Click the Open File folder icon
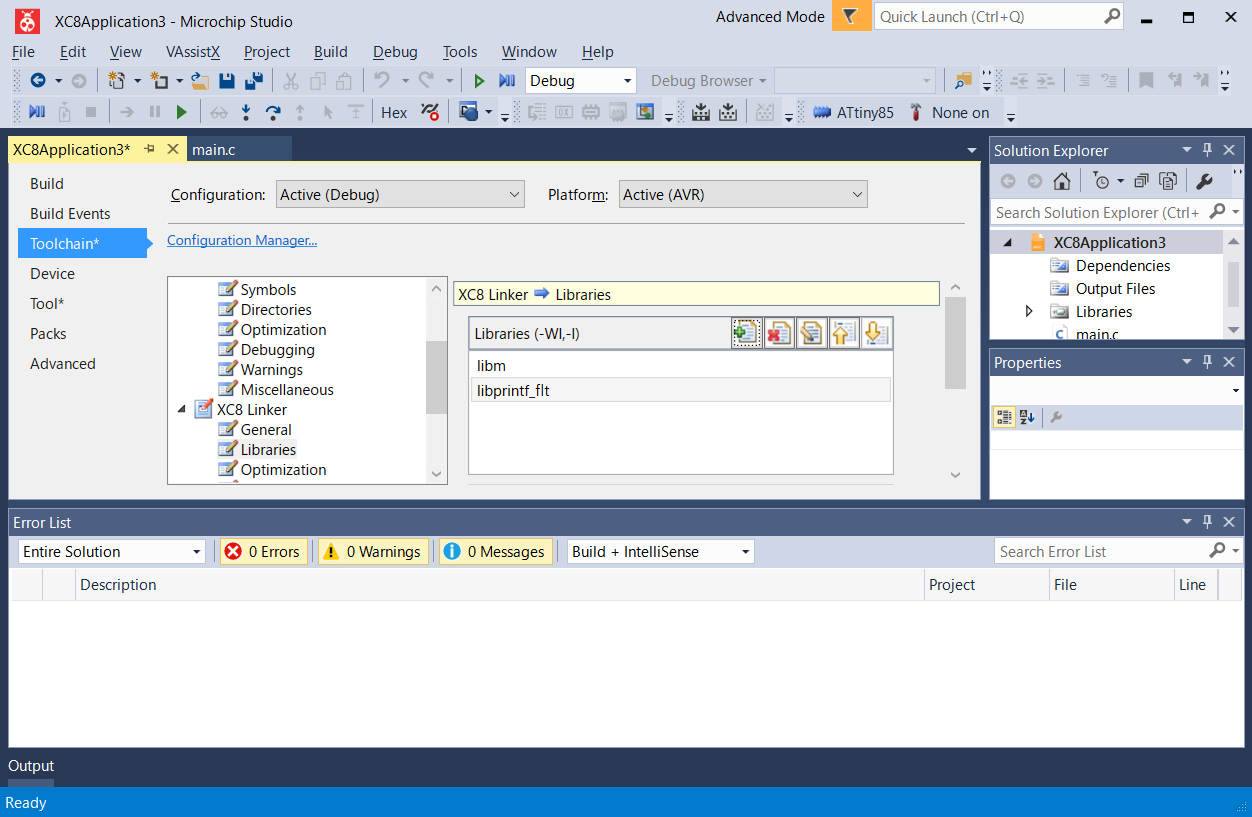The width and height of the screenshot is (1252, 817). coord(200,81)
